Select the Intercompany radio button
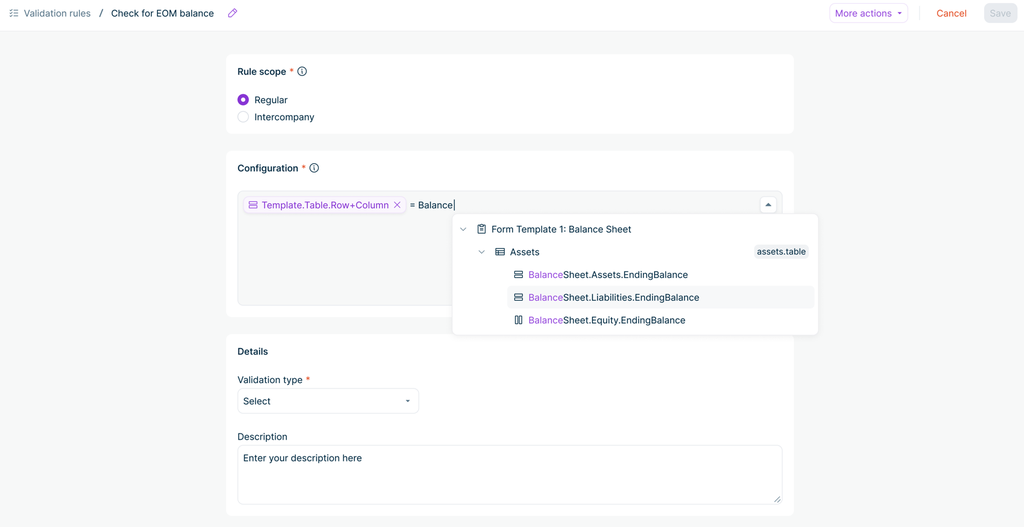Image resolution: width=1024 pixels, height=527 pixels. [243, 117]
